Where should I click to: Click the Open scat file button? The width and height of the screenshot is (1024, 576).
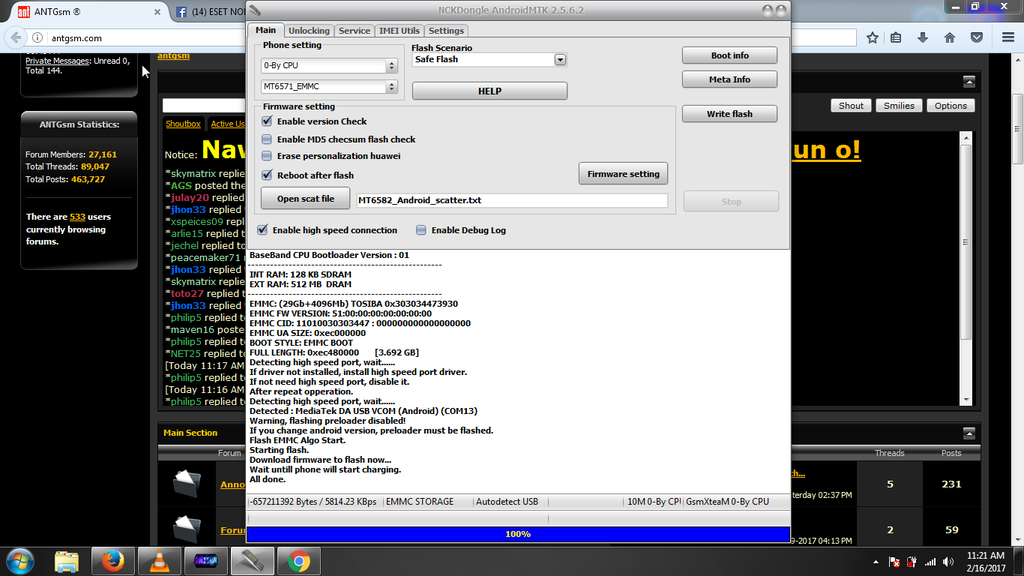click(305, 199)
